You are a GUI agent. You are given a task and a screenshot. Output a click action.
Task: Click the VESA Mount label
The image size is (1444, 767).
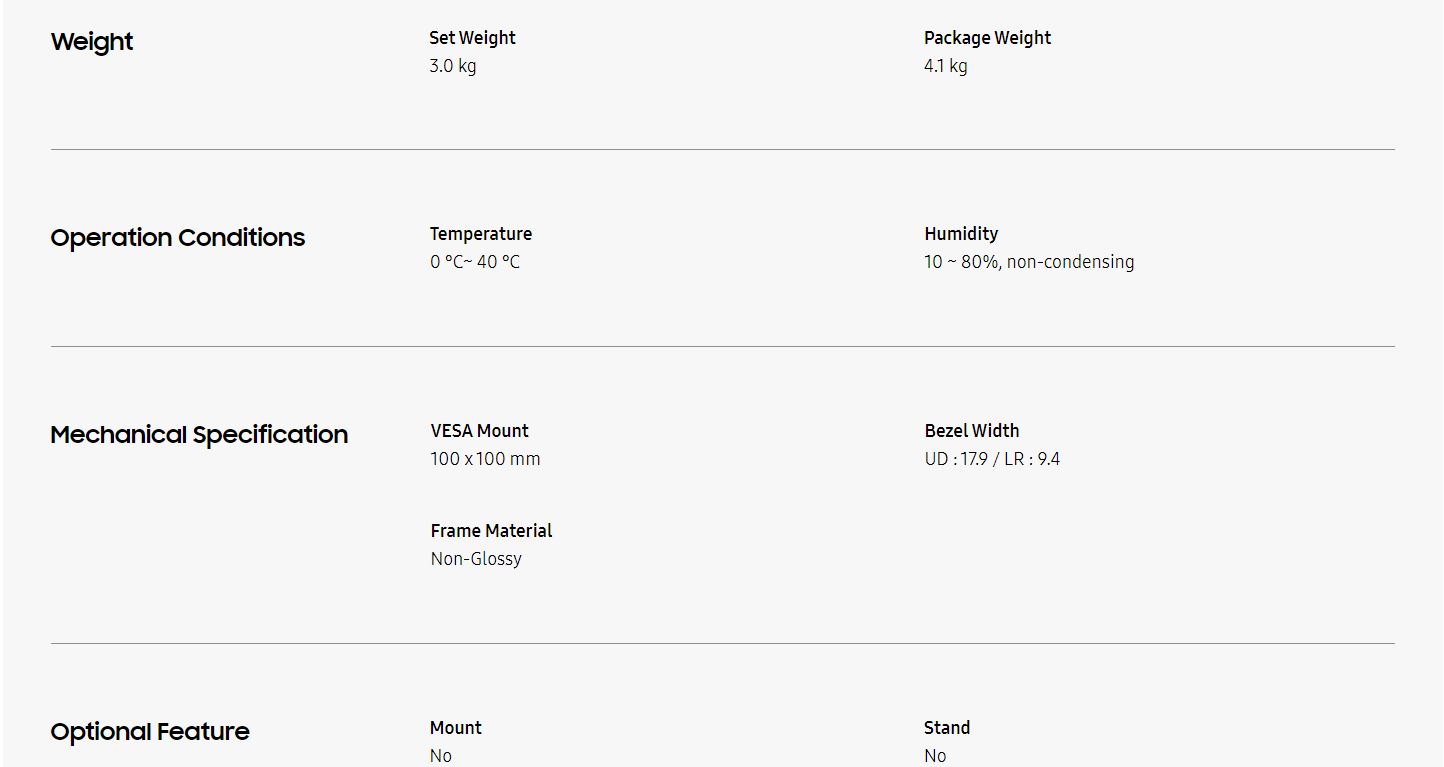(x=479, y=431)
